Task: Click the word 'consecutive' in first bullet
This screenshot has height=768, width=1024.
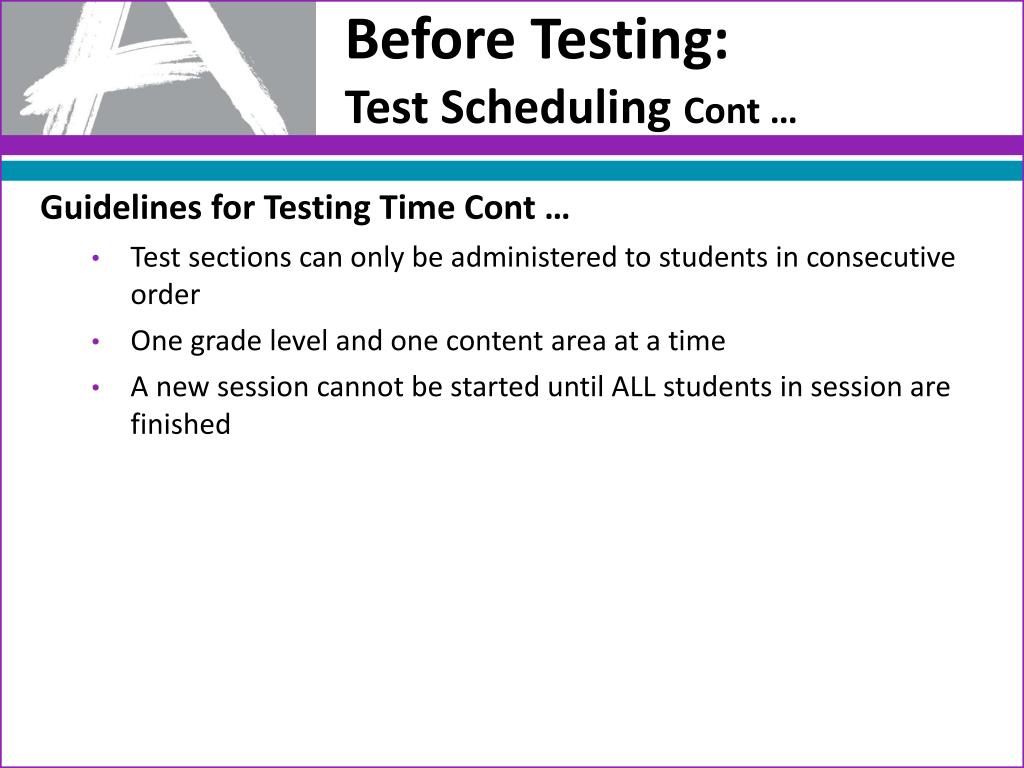Action: (880, 257)
